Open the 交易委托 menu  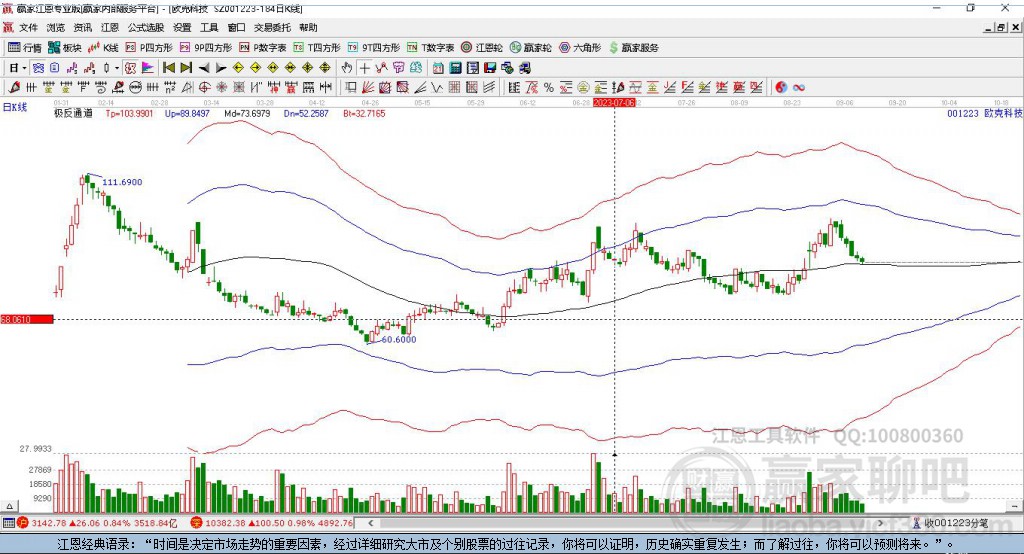click(x=272, y=27)
